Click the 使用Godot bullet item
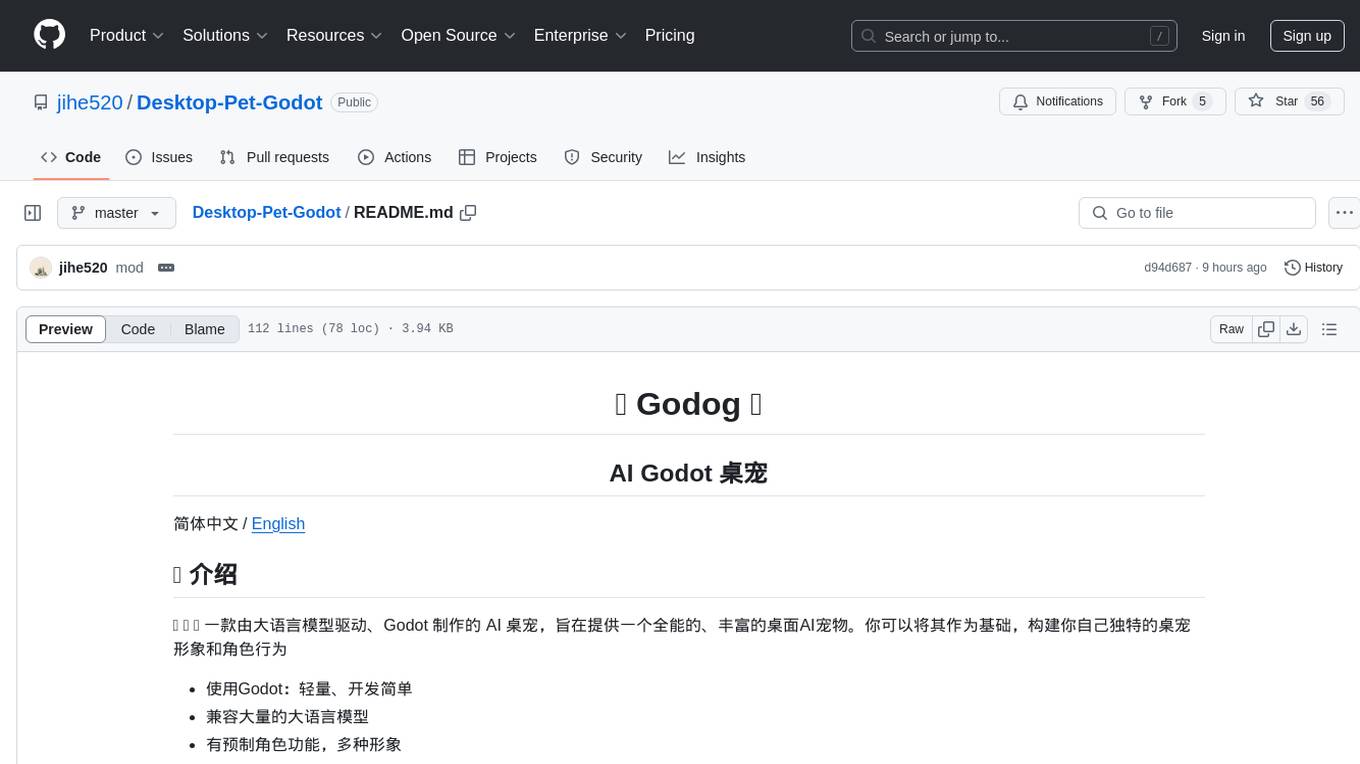The image size is (1360, 764). click(309, 689)
